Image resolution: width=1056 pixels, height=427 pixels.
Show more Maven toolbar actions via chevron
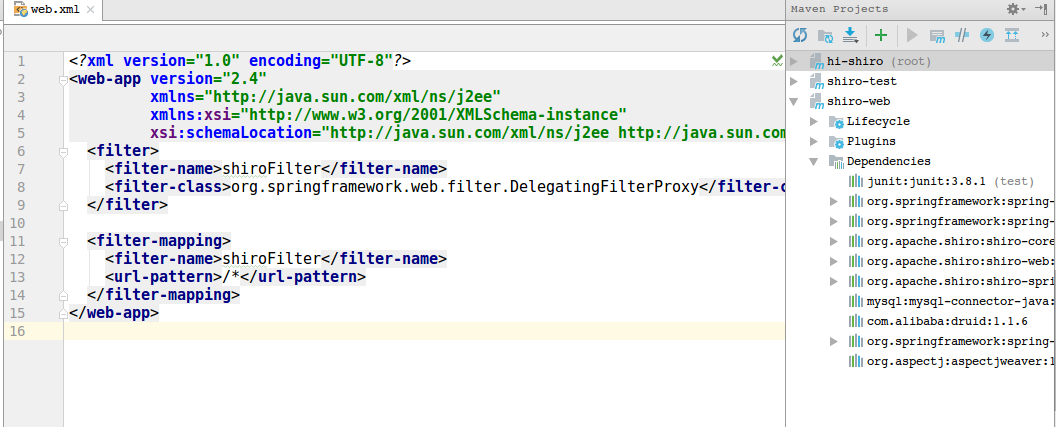(1044, 35)
